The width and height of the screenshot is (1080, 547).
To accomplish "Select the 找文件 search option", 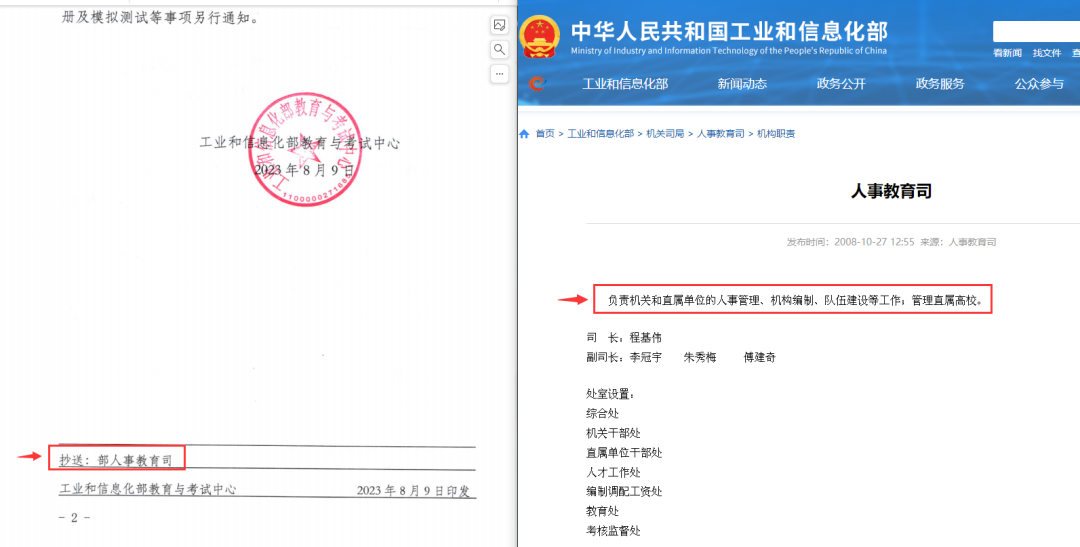I will point(1047,53).
